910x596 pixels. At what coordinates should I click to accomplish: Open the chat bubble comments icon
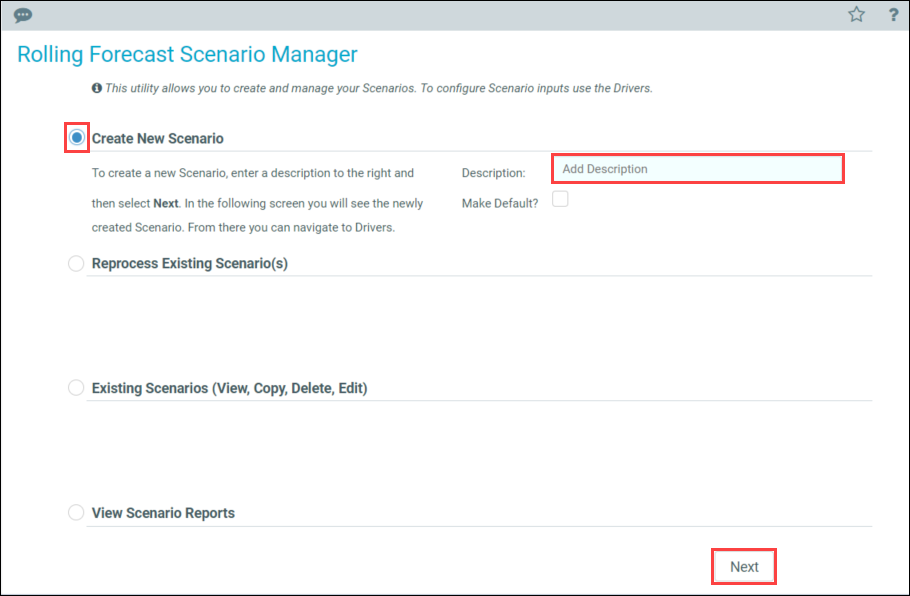(23, 15)
